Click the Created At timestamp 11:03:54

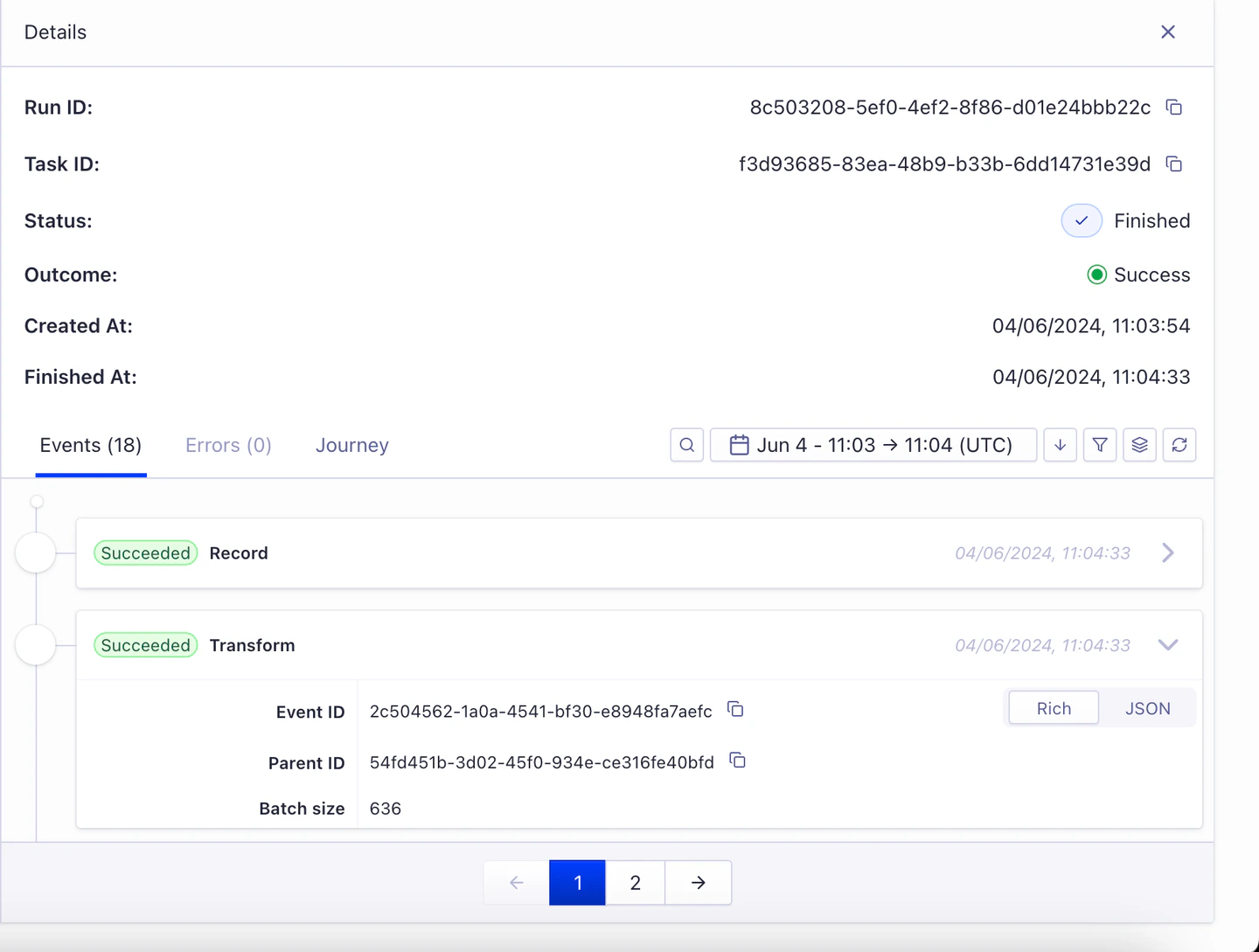(x=1091, y=326)
